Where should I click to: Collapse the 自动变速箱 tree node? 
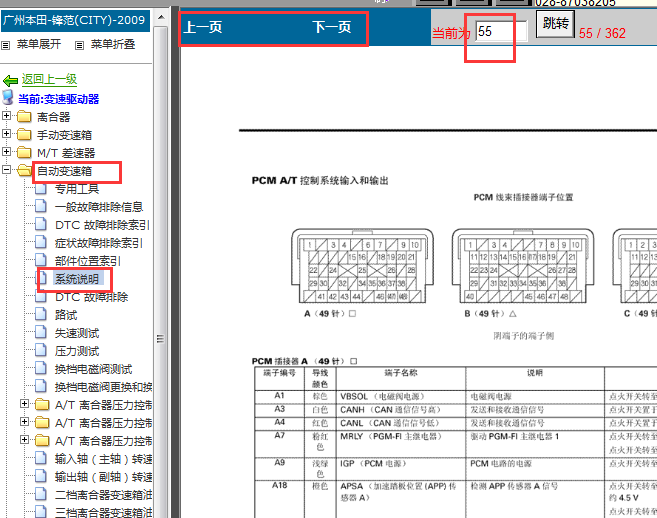[8, 171]
